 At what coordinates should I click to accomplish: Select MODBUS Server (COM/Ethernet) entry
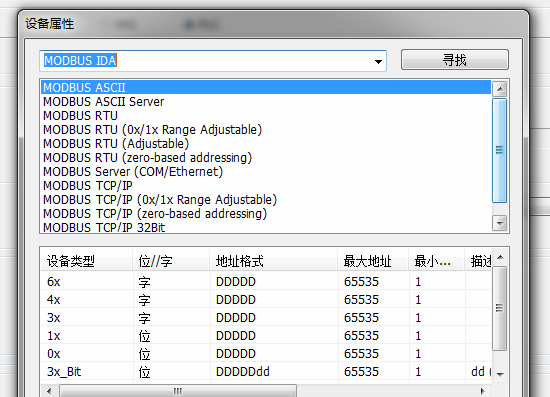coord(266,172)
